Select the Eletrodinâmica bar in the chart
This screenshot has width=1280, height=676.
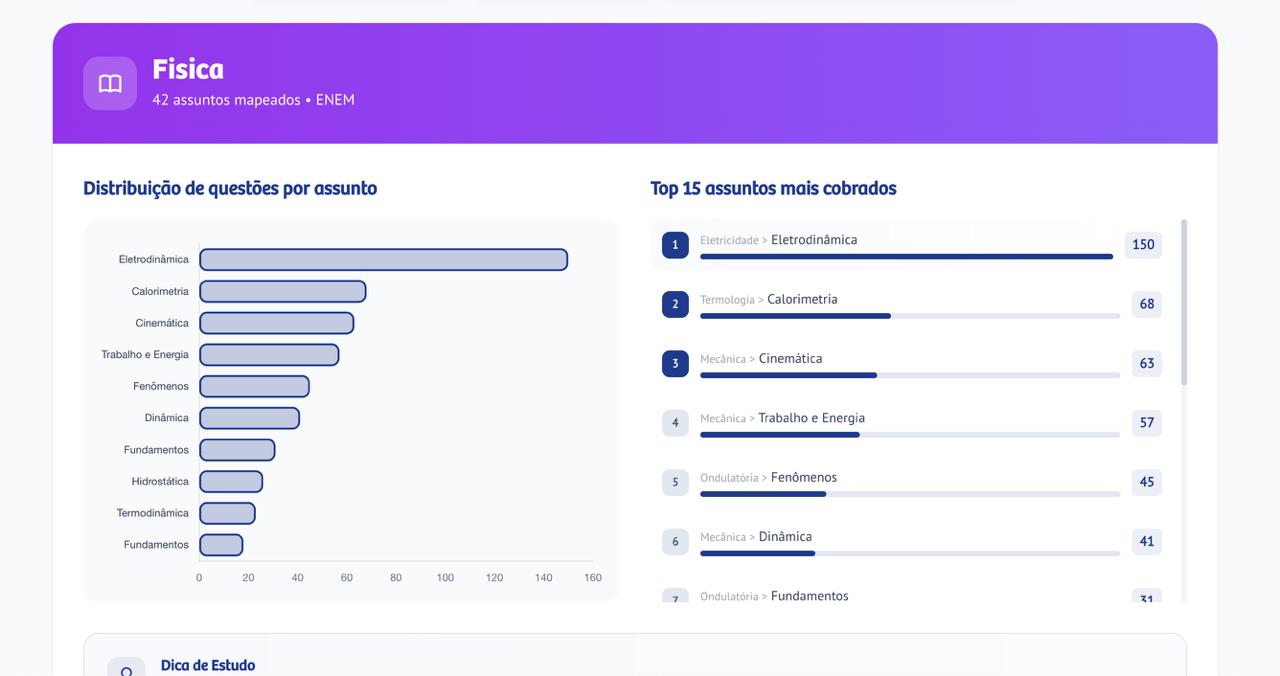(x=380, y=259)
